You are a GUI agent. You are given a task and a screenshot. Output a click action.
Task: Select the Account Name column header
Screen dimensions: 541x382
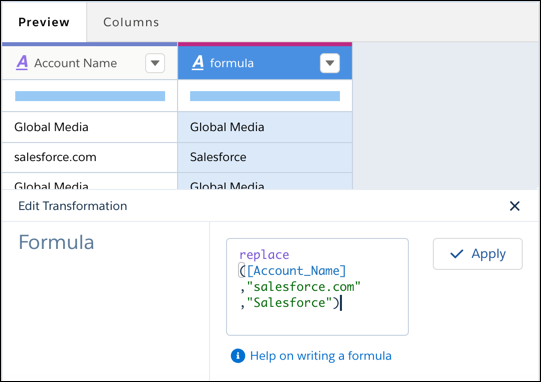coord(89,63)
